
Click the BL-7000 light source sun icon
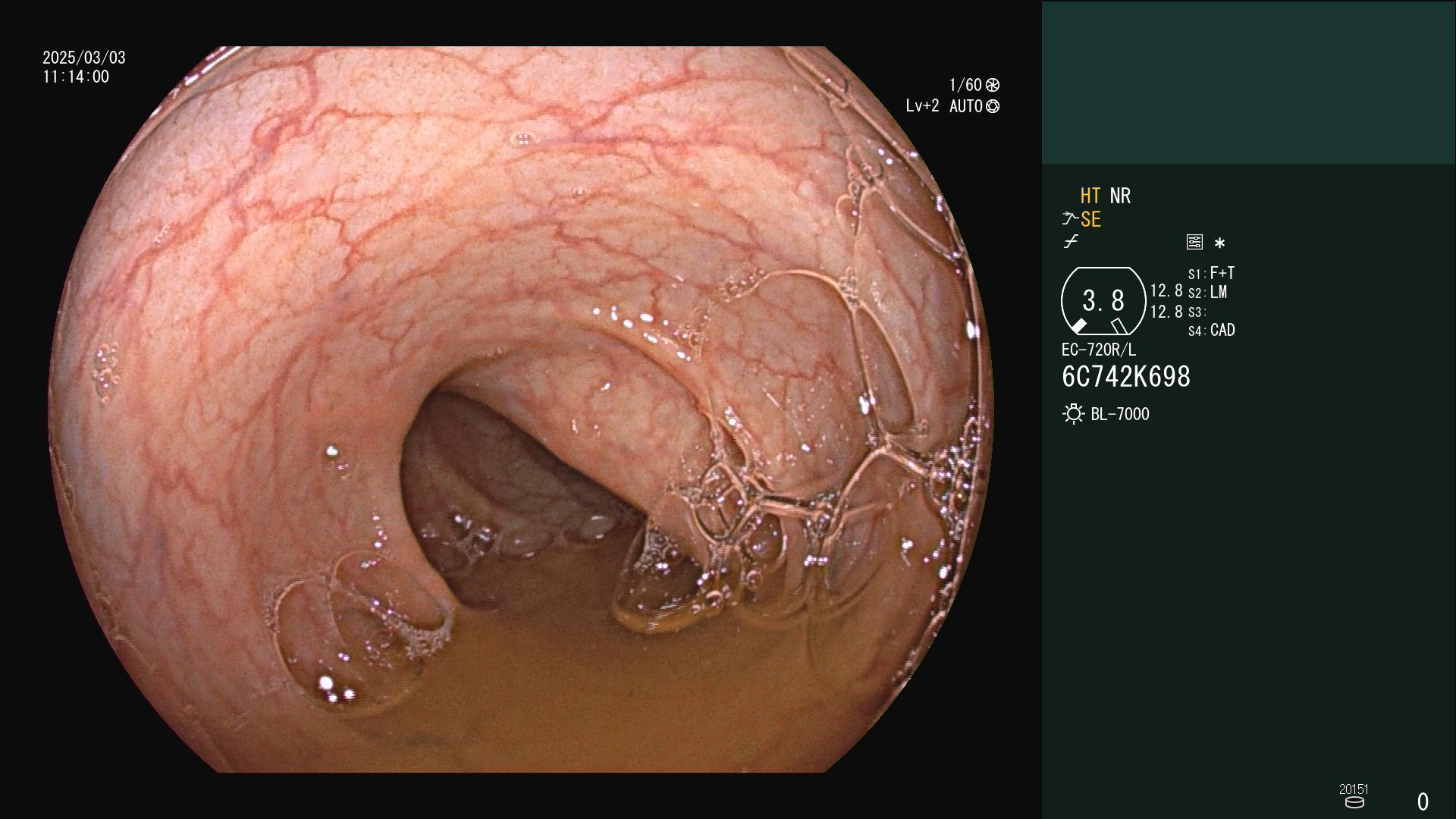[1073, 414]
